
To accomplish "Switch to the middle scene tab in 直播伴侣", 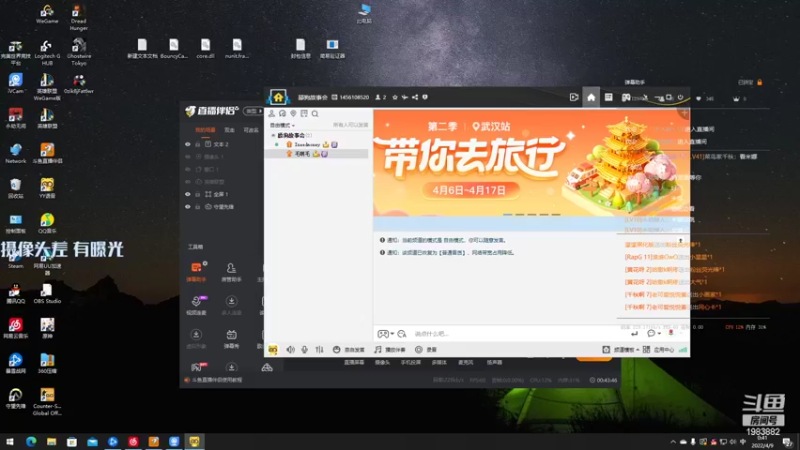I will tap(230, 130).
